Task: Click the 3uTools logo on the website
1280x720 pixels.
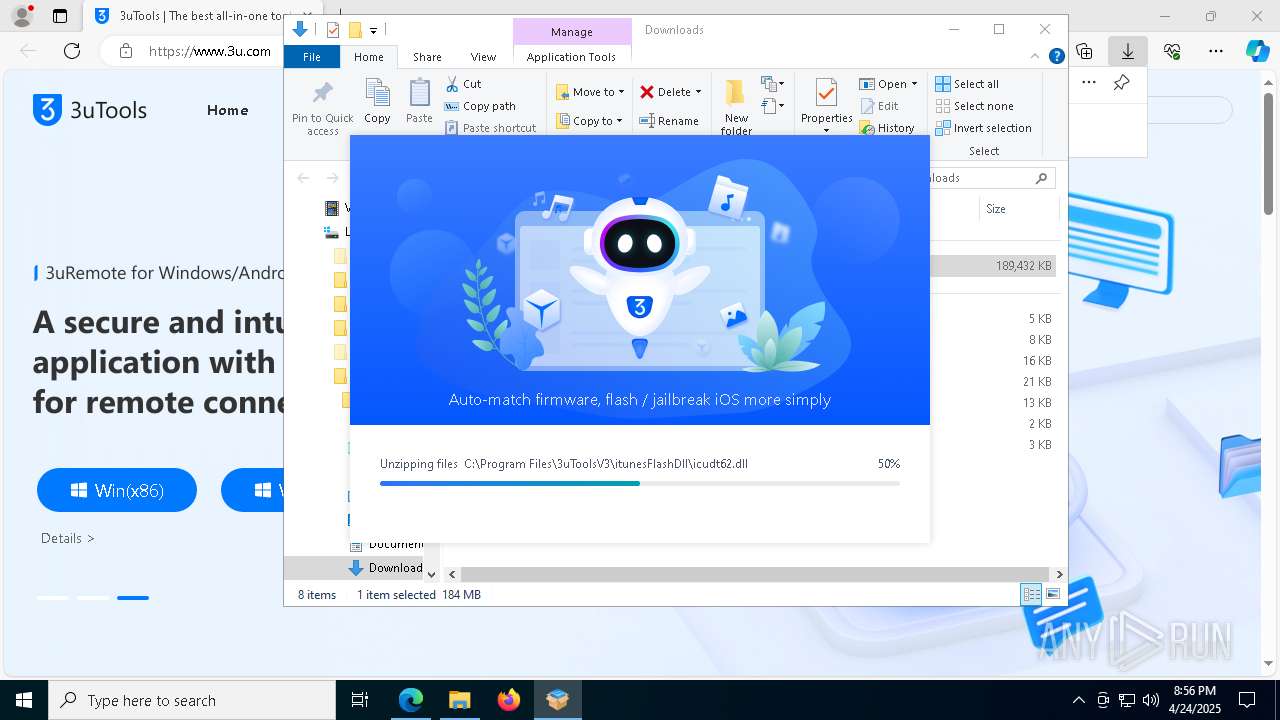Action: pyautogui.click(x=90, y=110)
